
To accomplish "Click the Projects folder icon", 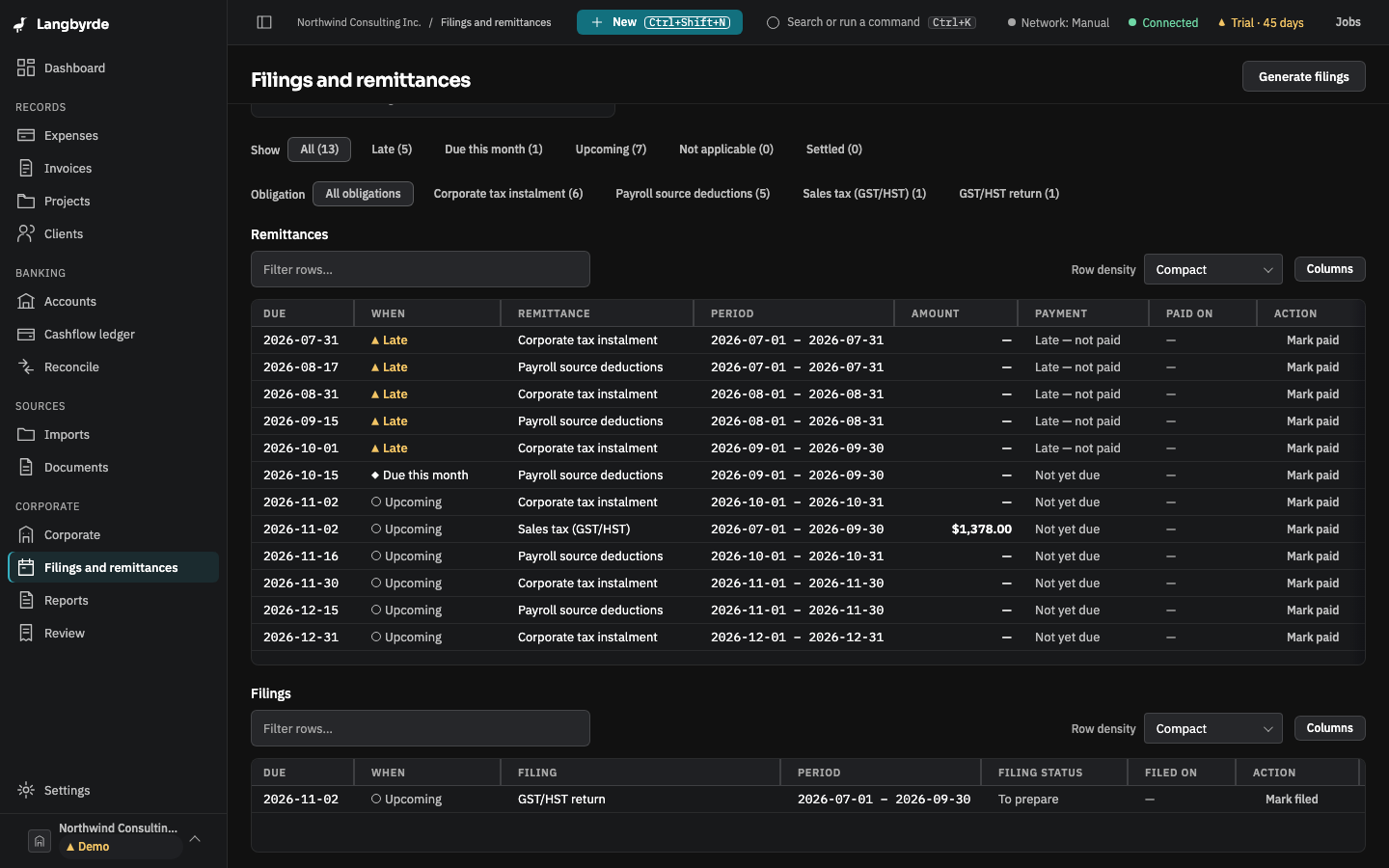I will coord(26,201).
